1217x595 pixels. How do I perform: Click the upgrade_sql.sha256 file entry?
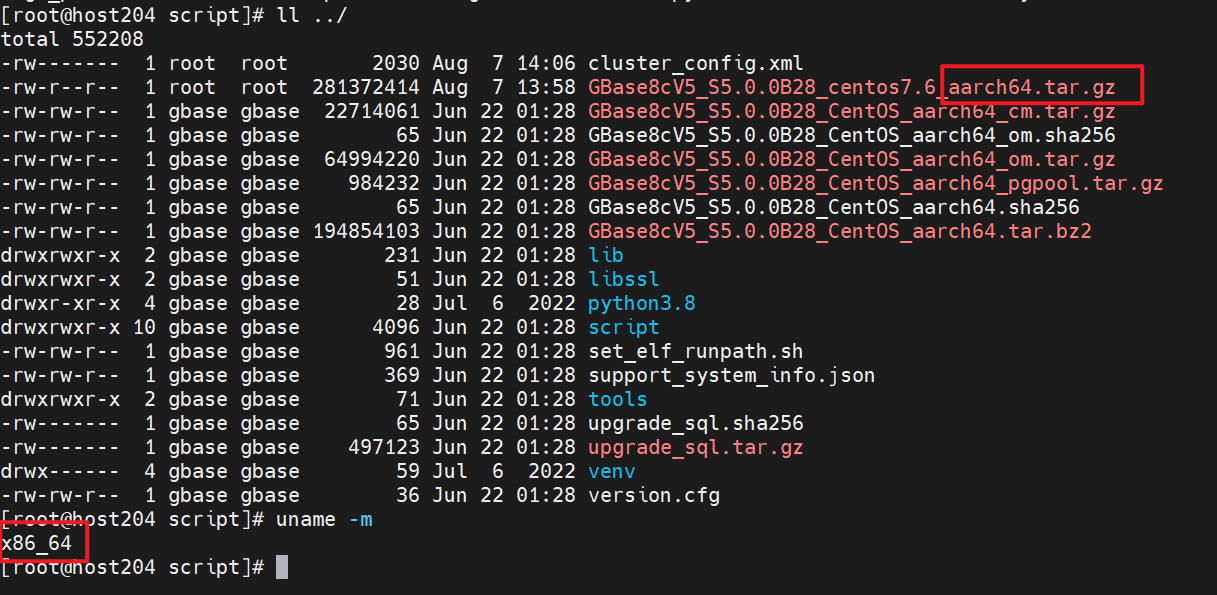(x=696, y=423)
